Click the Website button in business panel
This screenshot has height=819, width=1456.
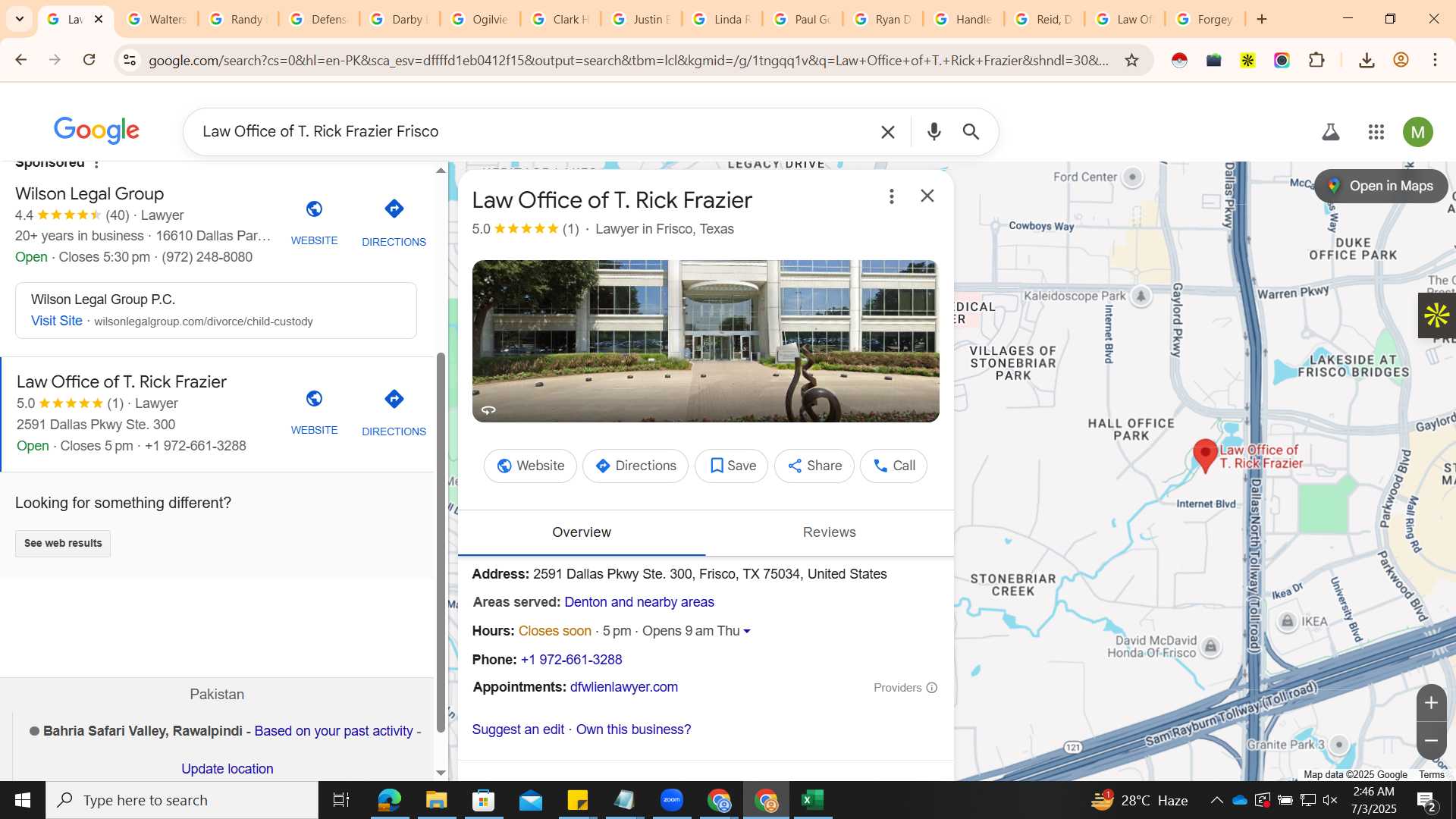530,466
